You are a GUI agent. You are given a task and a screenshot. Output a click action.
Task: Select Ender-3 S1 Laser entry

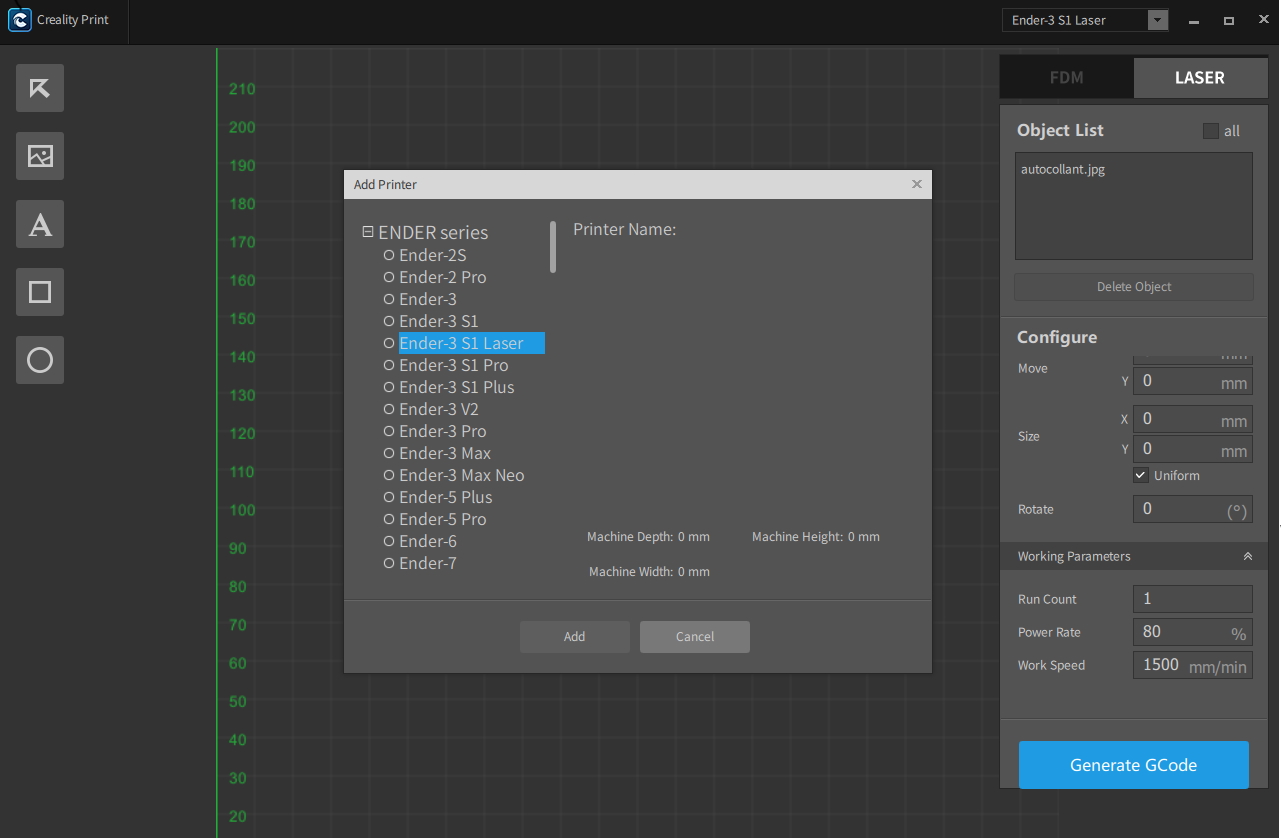tap(464, 343)
